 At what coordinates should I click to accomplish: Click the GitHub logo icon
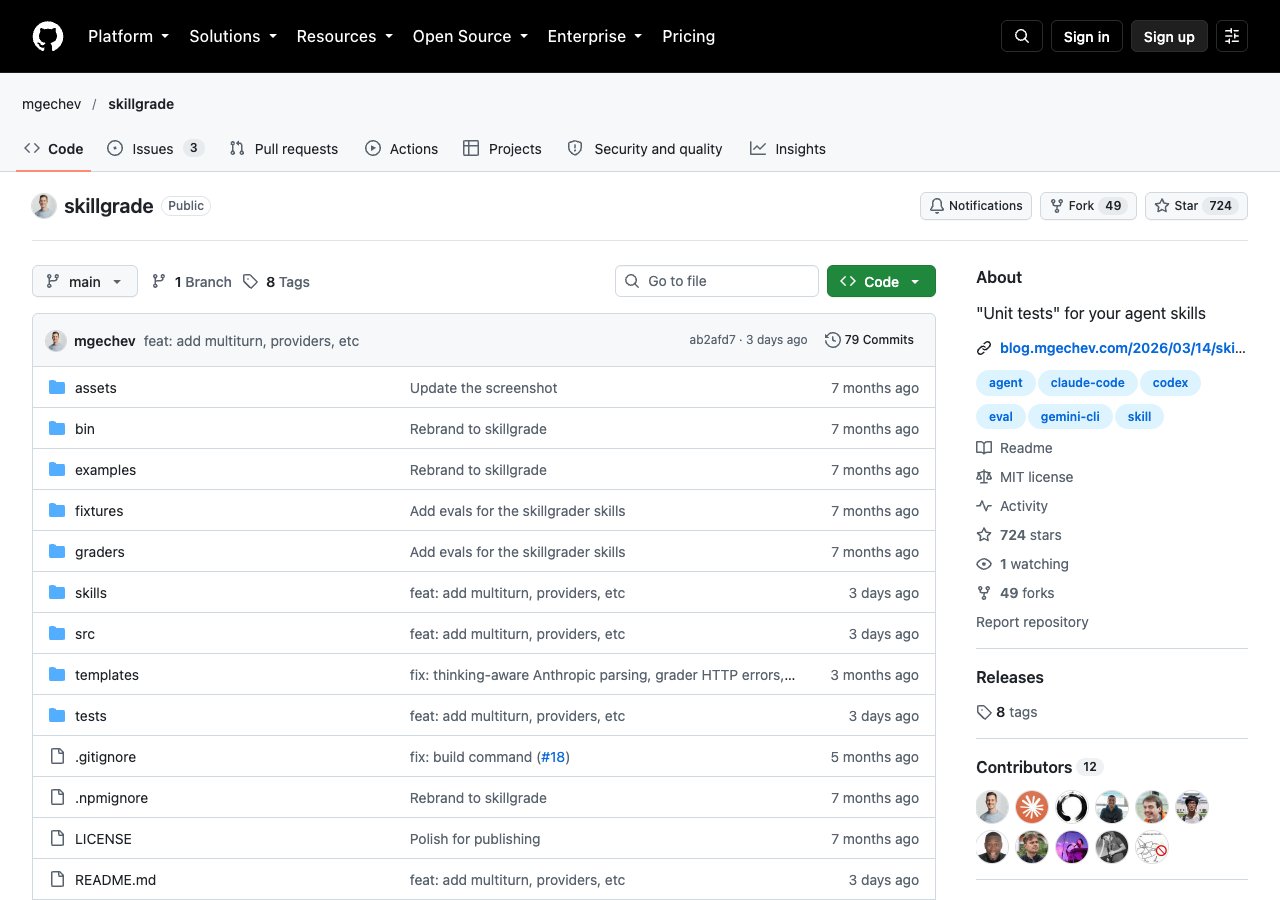tap(48, 36)
